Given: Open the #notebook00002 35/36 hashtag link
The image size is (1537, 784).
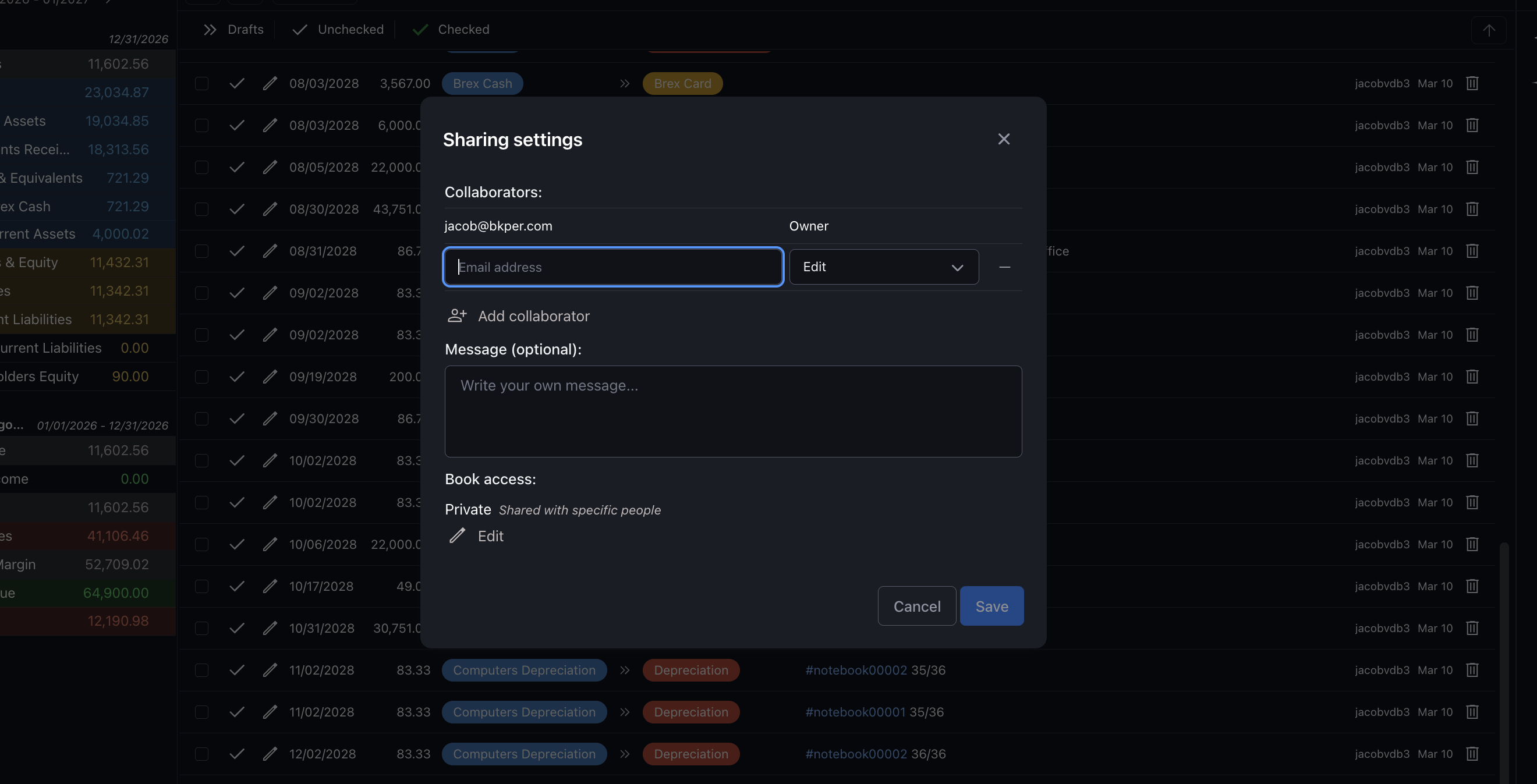Looking at the screenshot, I should point(856,669).
